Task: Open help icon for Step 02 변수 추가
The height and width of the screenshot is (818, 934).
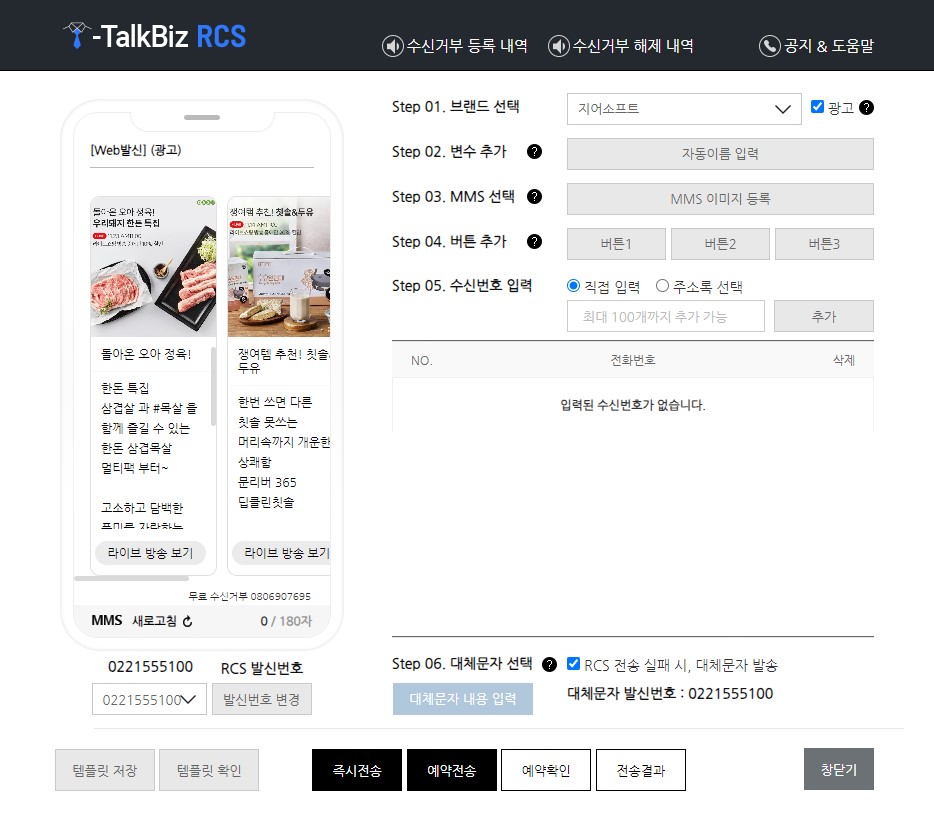Action: click(x=534, y=152)
